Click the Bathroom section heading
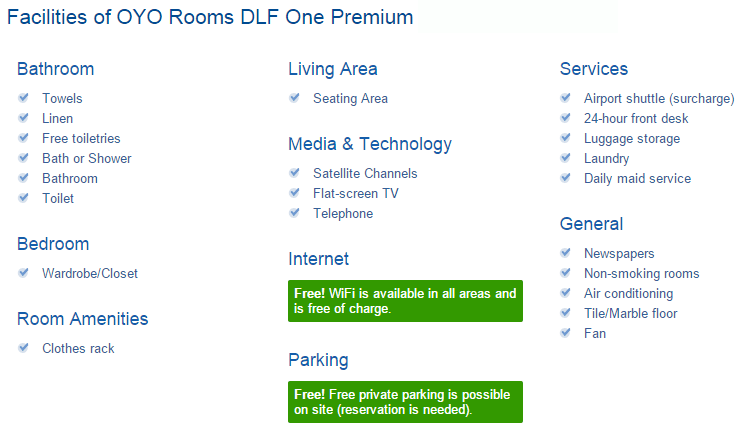This screenshot has height=431, width=738. (56, 69)
